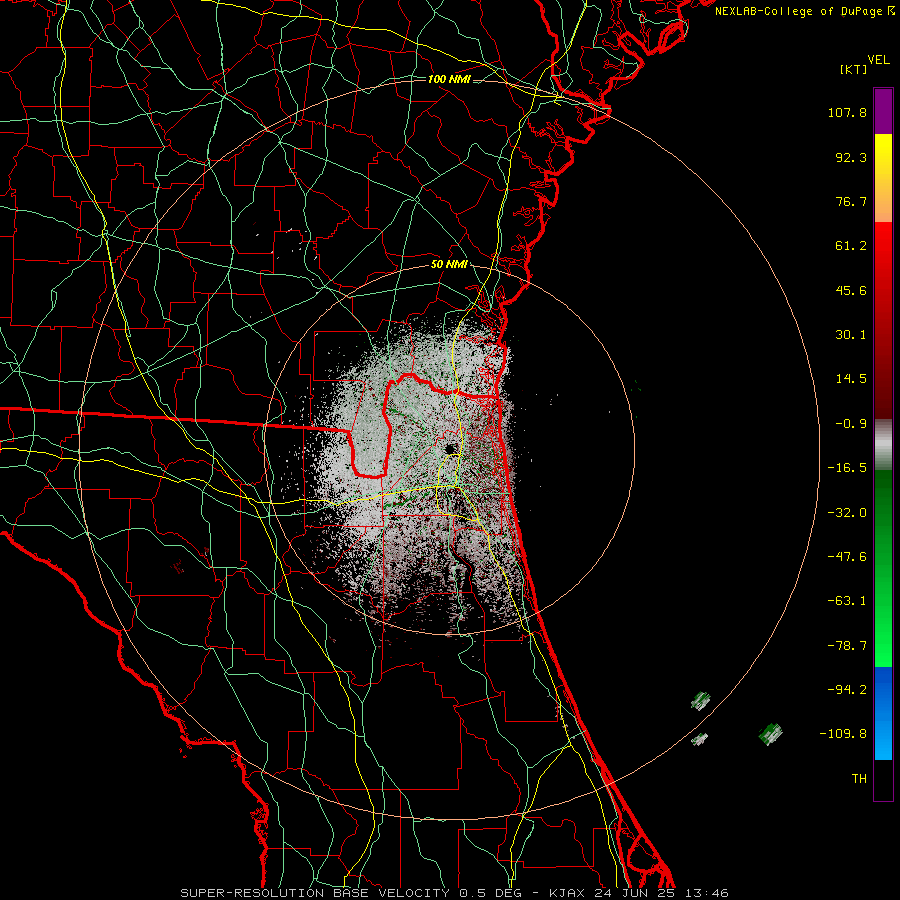Select the 14.5 scale value
Screen dimensions: 900x900
[x=851, y=379]
